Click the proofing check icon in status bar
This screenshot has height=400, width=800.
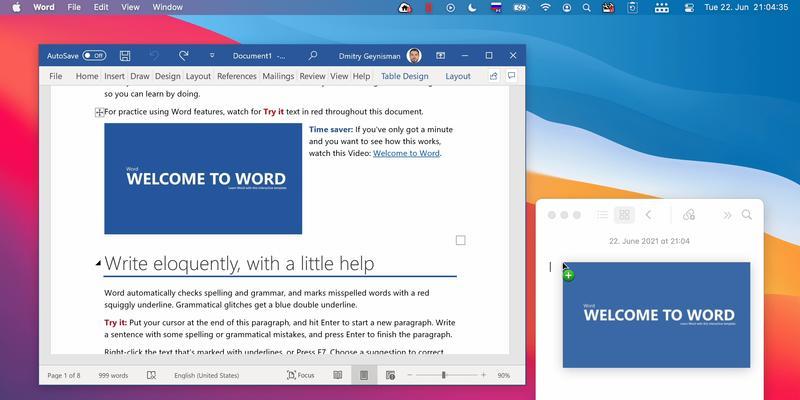coord(151,376)
